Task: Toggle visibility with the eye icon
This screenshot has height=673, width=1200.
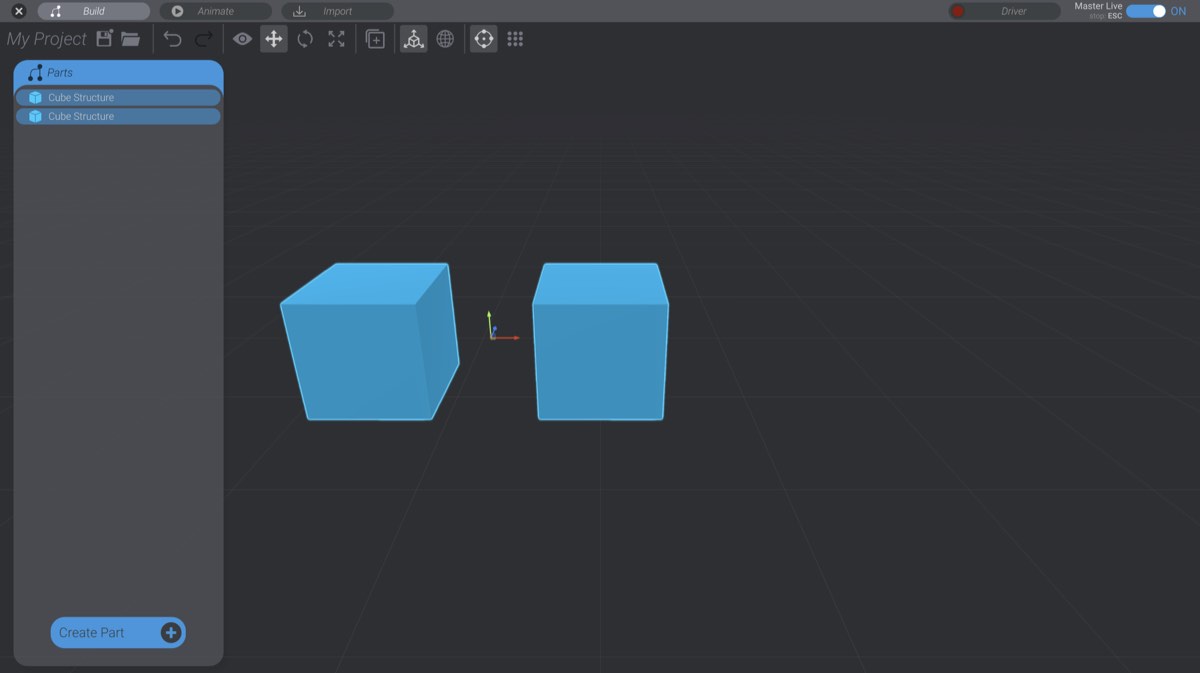Action: coord(241,39)
